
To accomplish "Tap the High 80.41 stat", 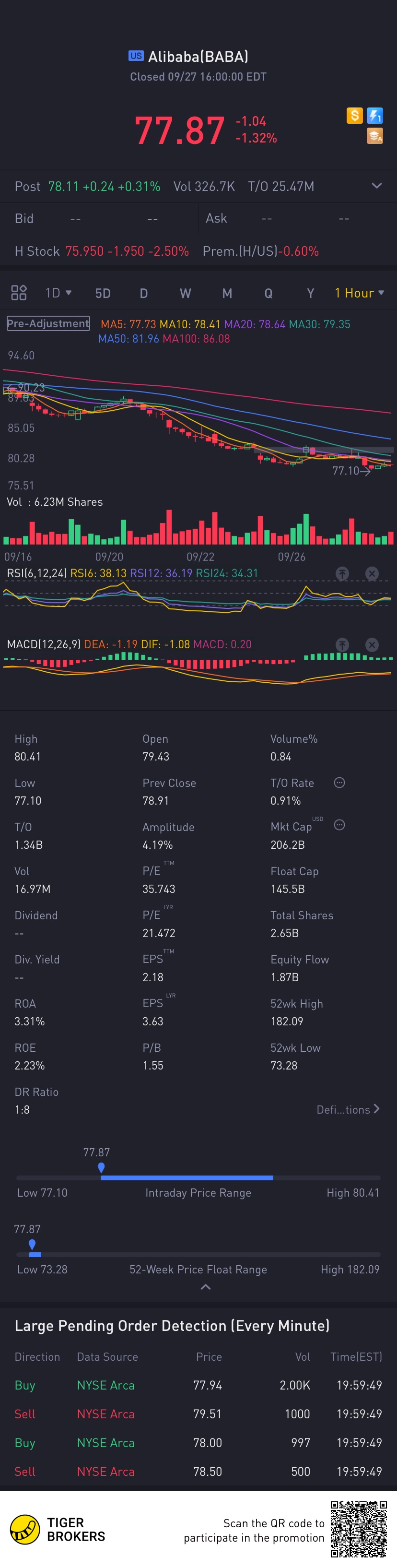I will (28, 748).
